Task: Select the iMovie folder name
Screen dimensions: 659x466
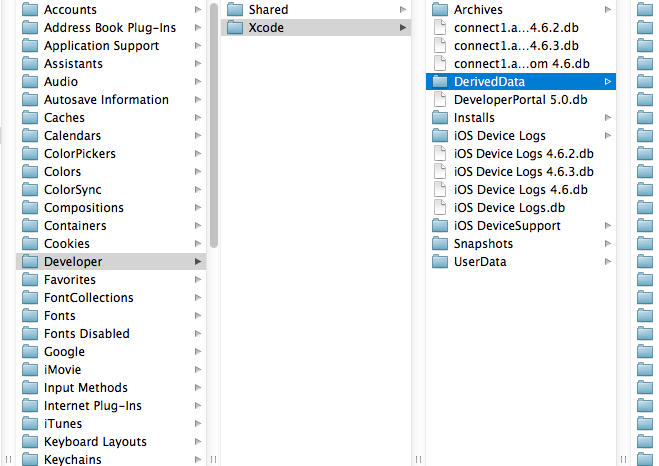Action: [63, 369]
